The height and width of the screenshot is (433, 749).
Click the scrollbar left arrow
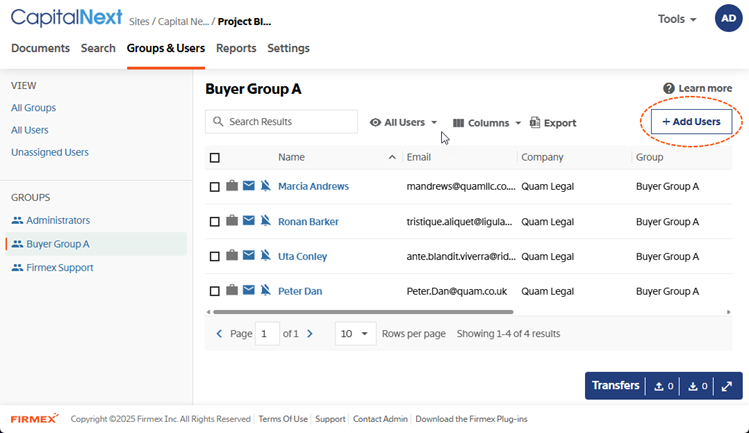[208, 312]
